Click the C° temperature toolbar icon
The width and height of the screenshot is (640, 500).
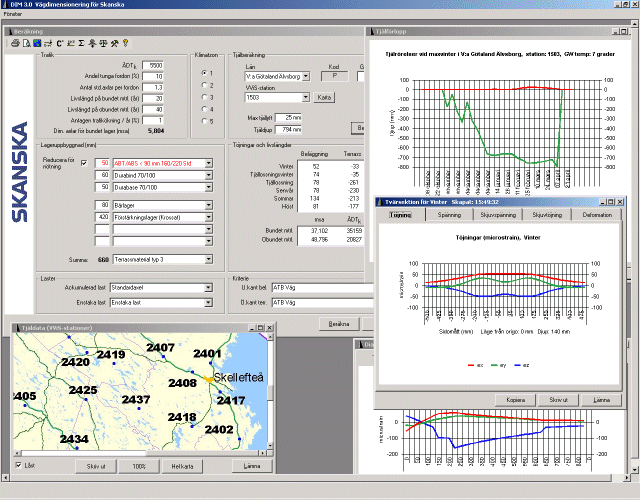[59, 43]
